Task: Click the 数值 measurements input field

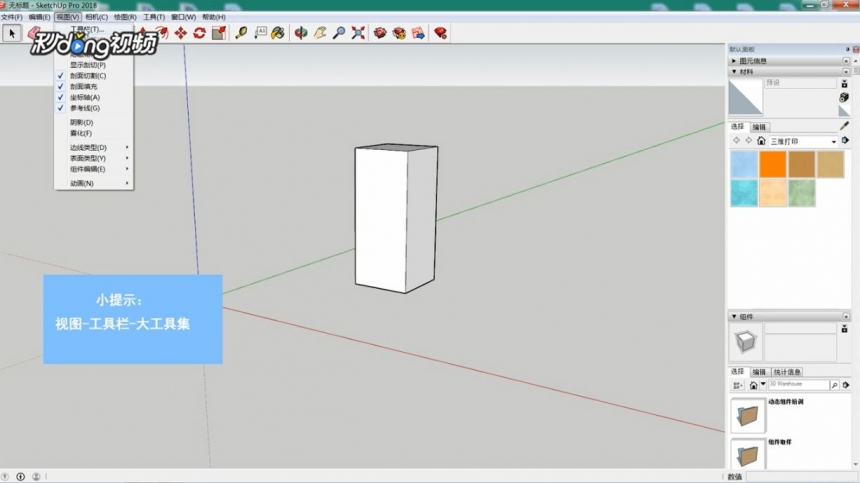Action: pos(801,477)
